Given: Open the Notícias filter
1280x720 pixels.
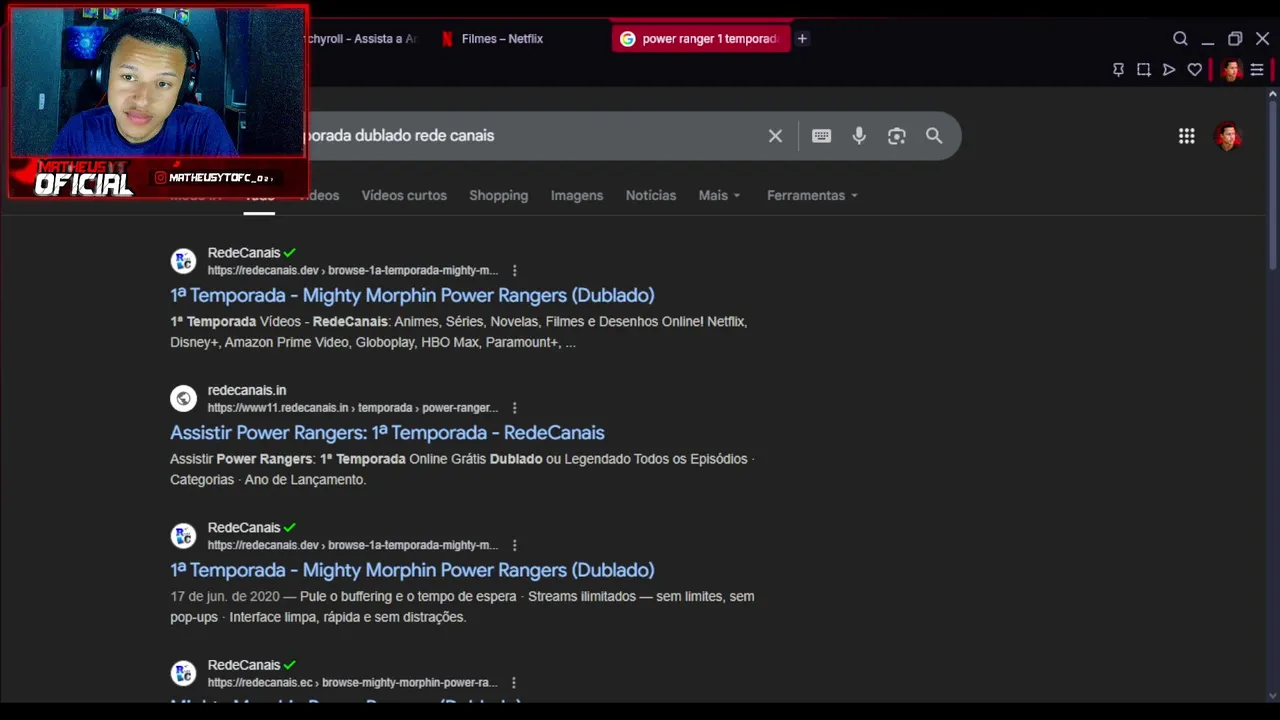Looking at the screenshot, I should click(x=651, y=195).
